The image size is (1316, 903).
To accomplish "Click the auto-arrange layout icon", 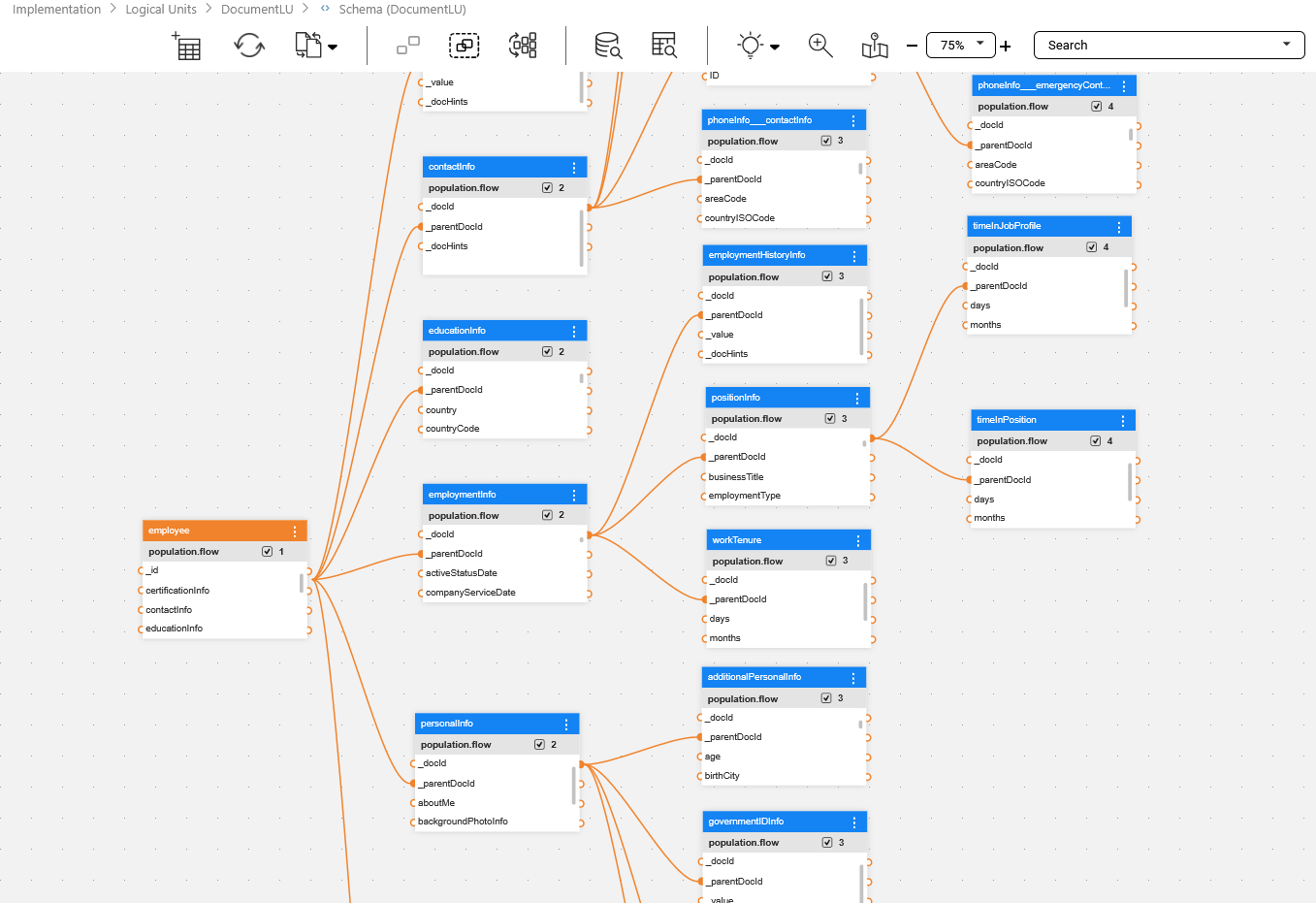I will [x=523, y=46].
